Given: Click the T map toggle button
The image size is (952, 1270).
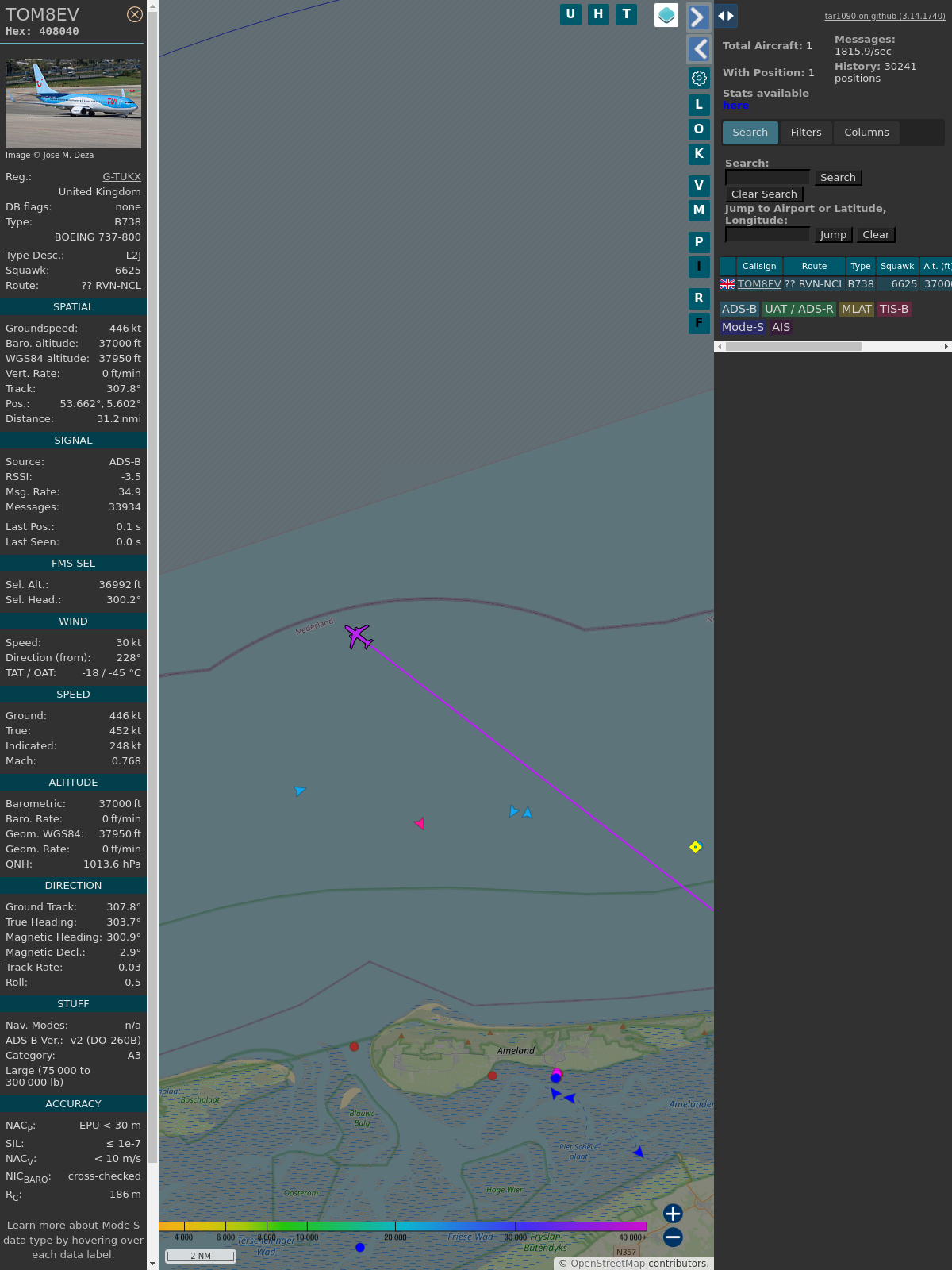Looking at the screenshot, I should pos(627,14).
